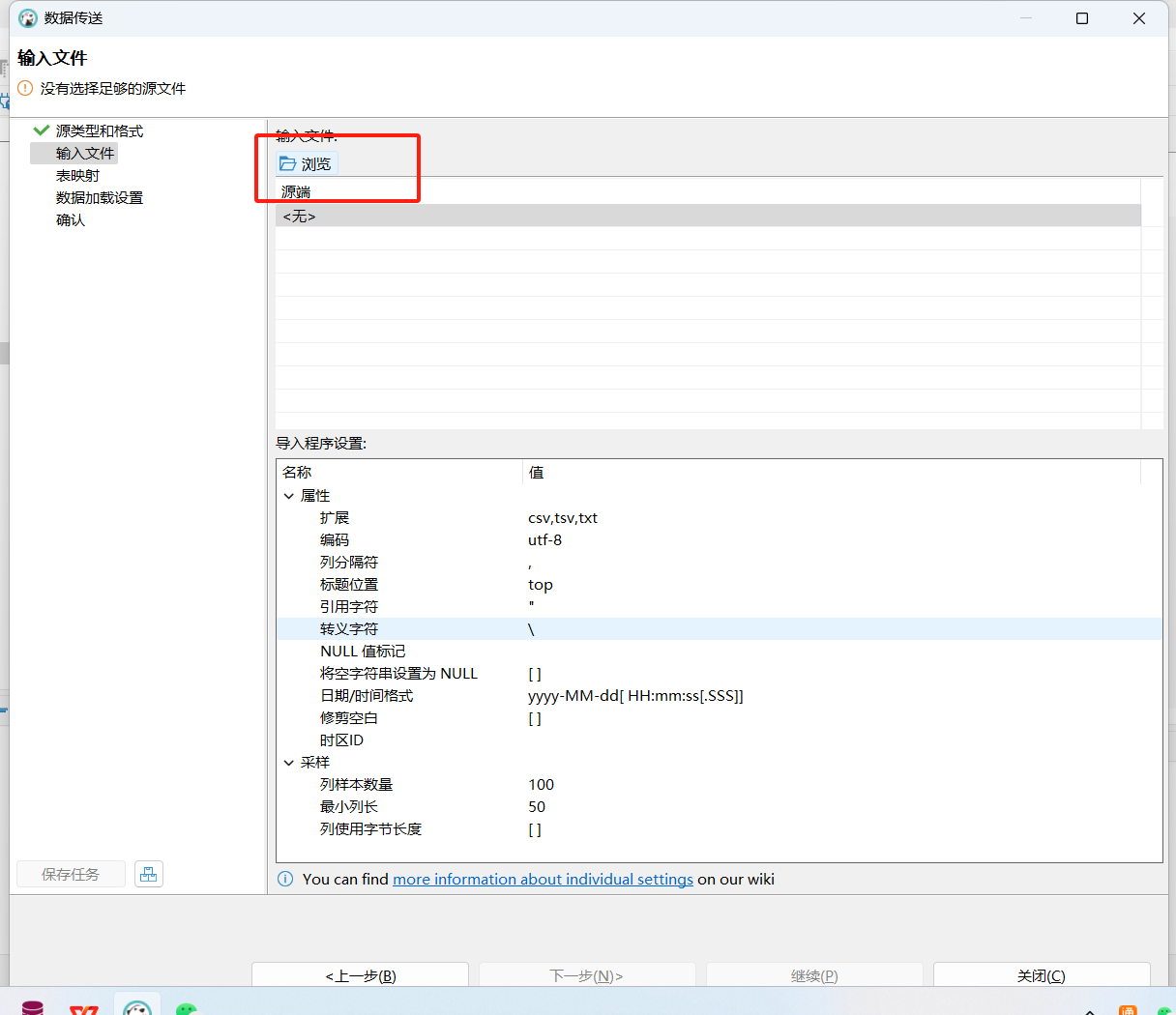Image resolution: width=1176 pixels, height=1015 pixels.
Task: Select the <无> source row
Action: coord(708,216)
